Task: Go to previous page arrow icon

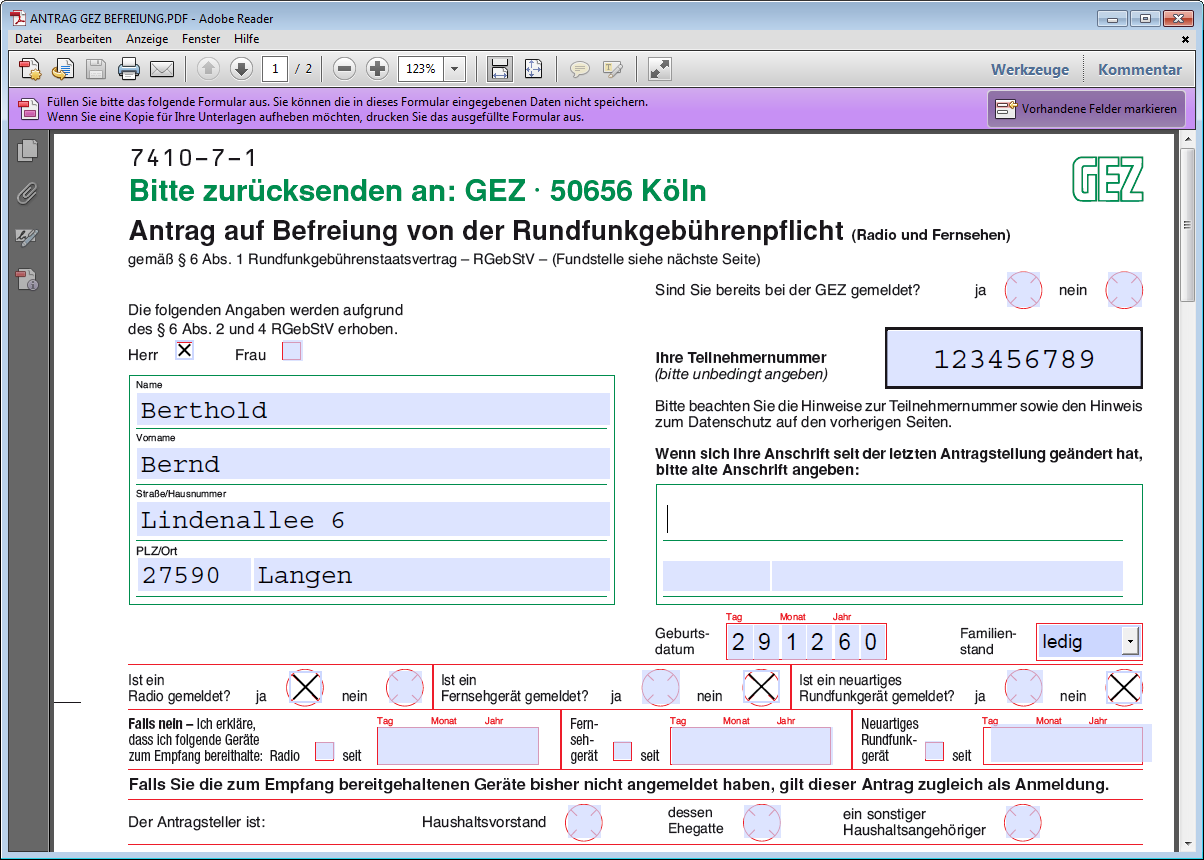Action: 208,69
